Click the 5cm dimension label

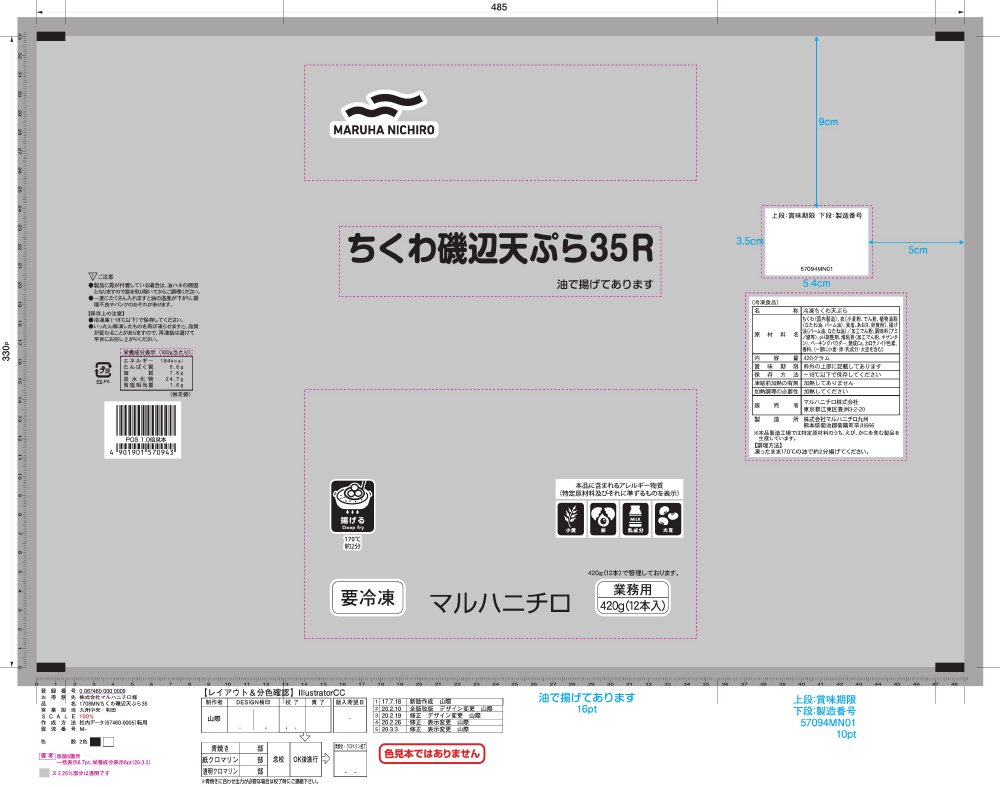tap(918, 250)
